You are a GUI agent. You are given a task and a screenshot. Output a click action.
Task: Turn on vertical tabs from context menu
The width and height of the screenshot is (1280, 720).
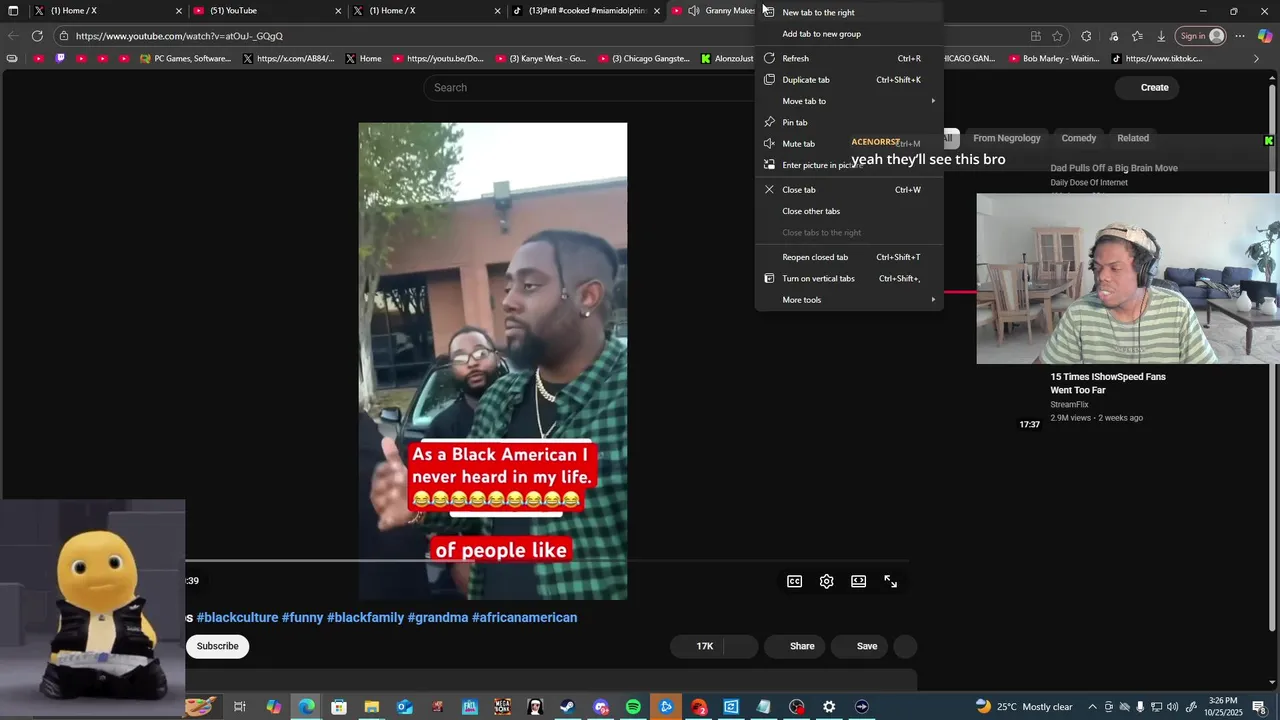[x=849, y=279]
